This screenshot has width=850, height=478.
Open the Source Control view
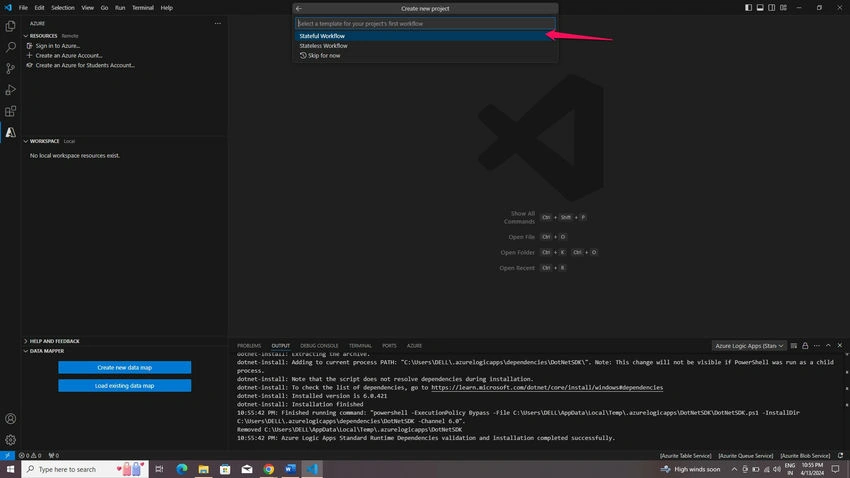[10, 68]
